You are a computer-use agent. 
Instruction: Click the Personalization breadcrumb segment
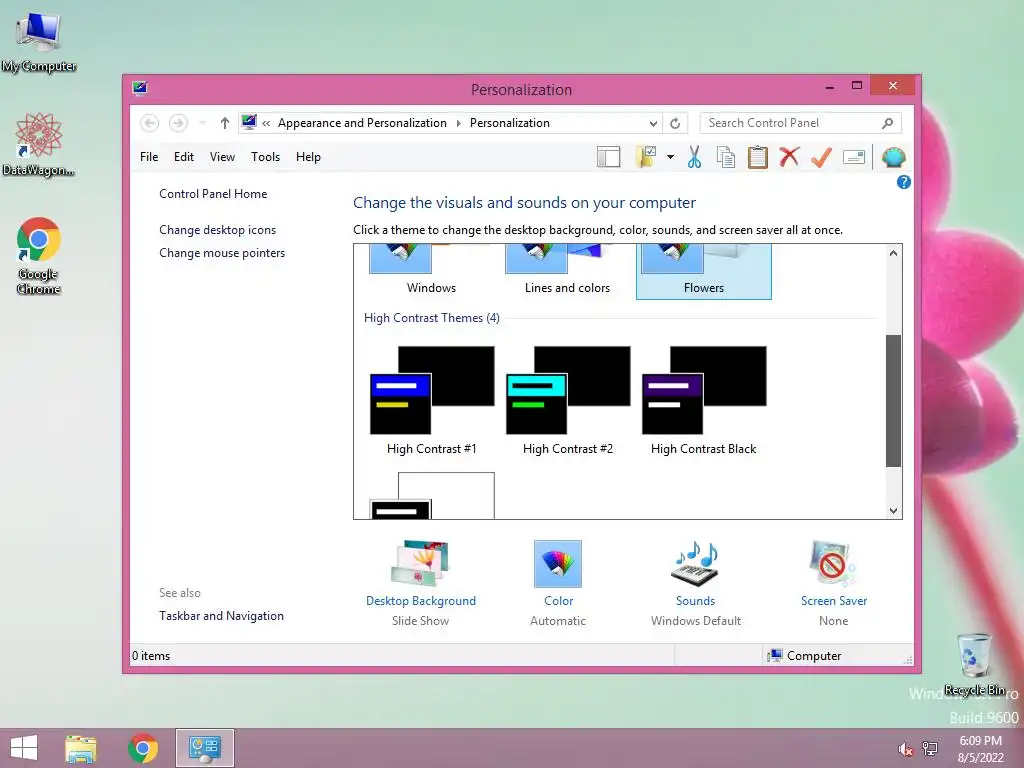(509, 123)
